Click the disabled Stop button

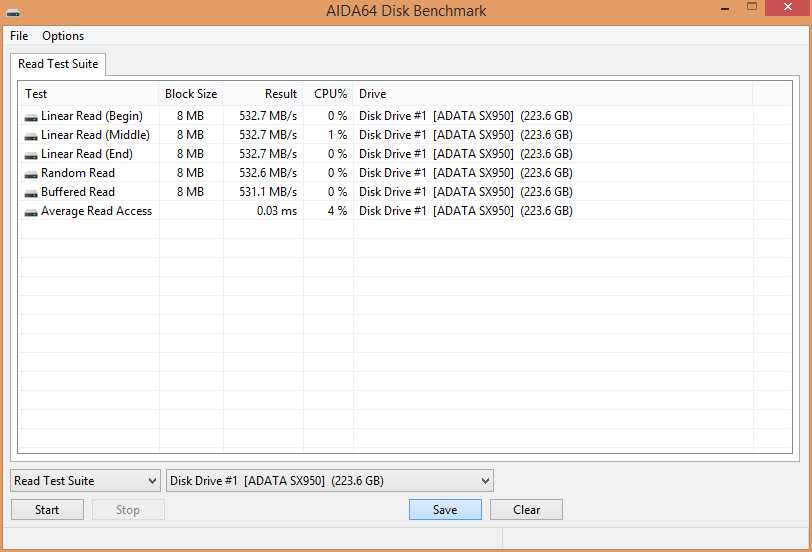tap(128, 510)
